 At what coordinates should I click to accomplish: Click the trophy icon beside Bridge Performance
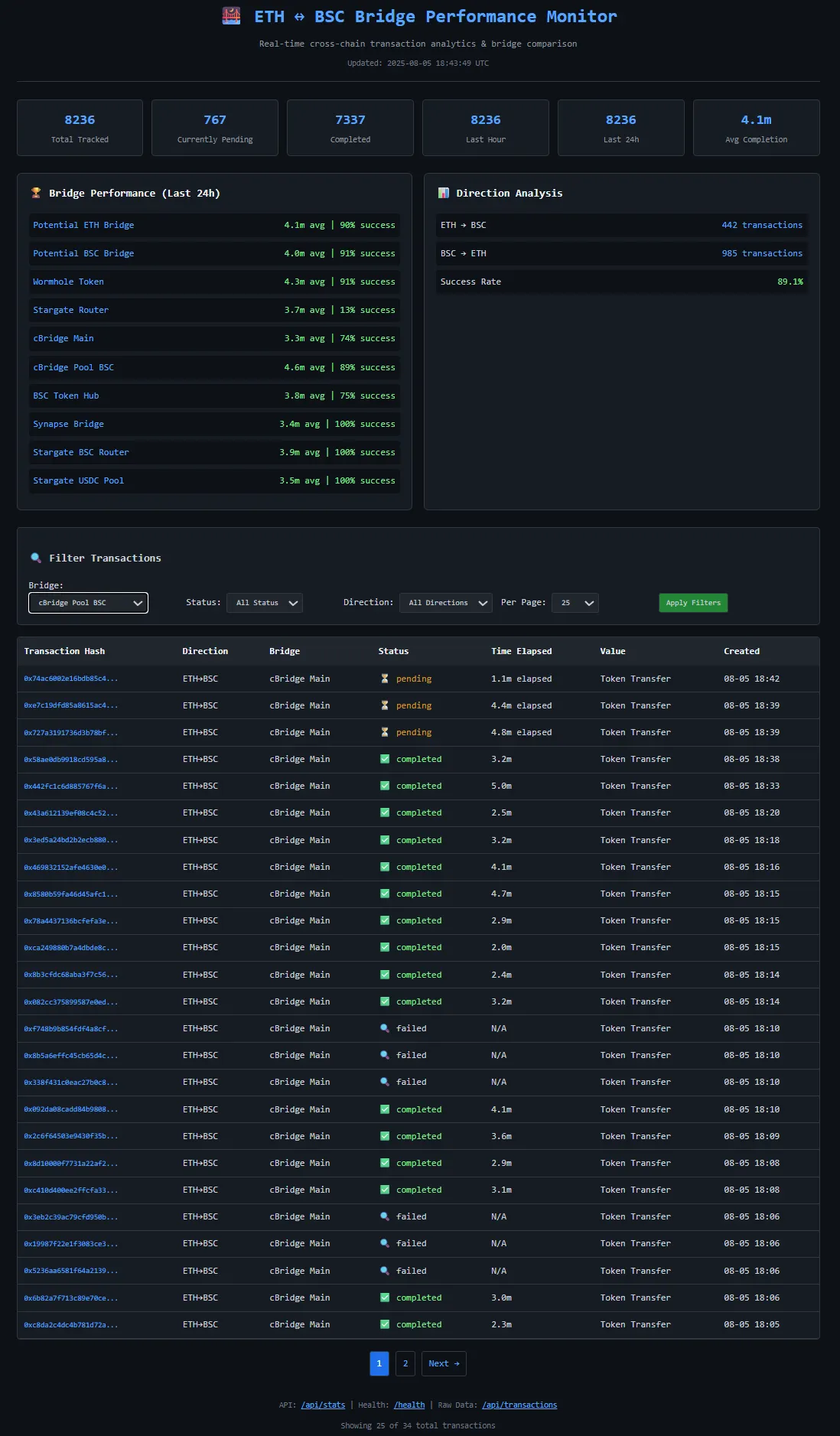click(36, 193)
